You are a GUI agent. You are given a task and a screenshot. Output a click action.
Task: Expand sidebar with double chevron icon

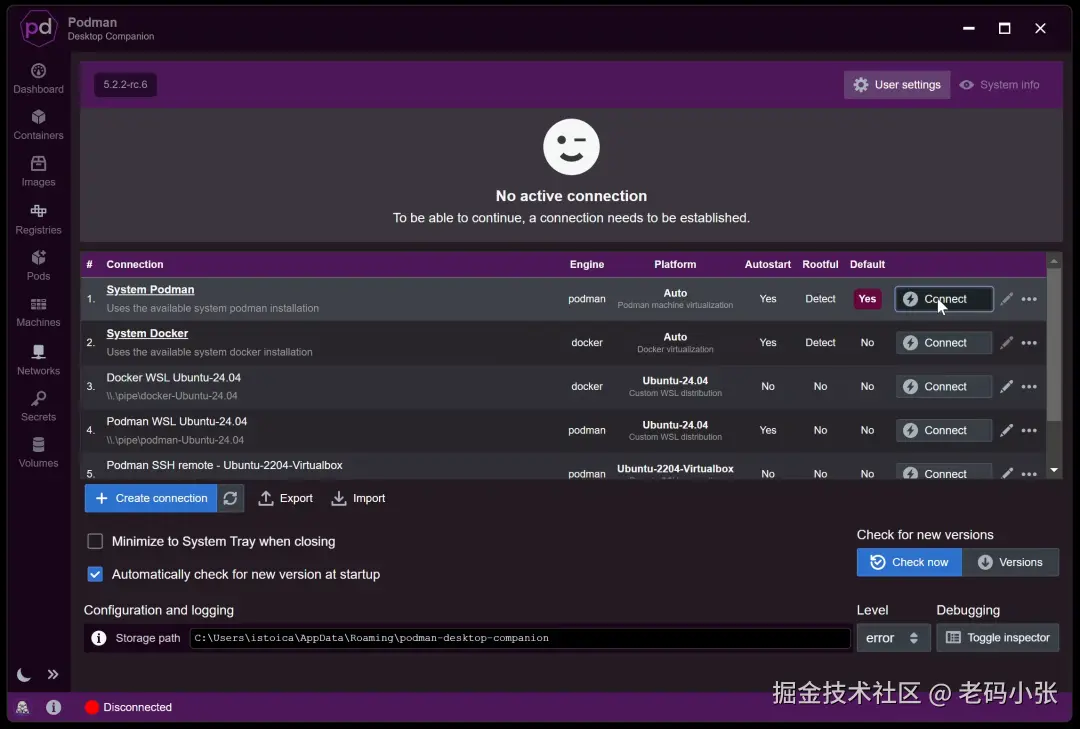53,675
